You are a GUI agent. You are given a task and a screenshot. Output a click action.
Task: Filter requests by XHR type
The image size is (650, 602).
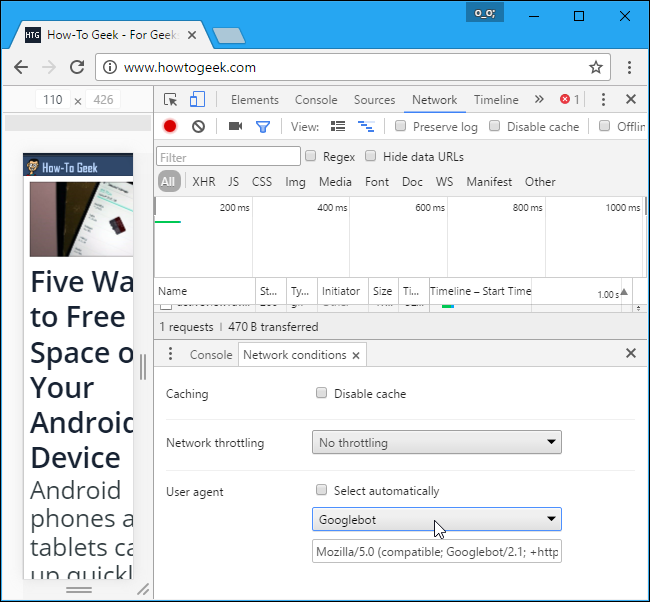[204, 182]
